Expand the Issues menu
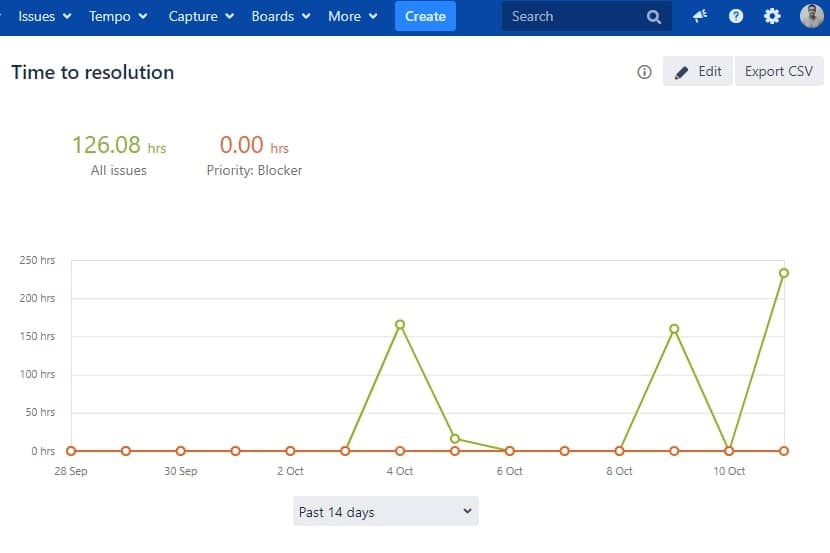This screenshot has height=553, width=830. (44, 16)
